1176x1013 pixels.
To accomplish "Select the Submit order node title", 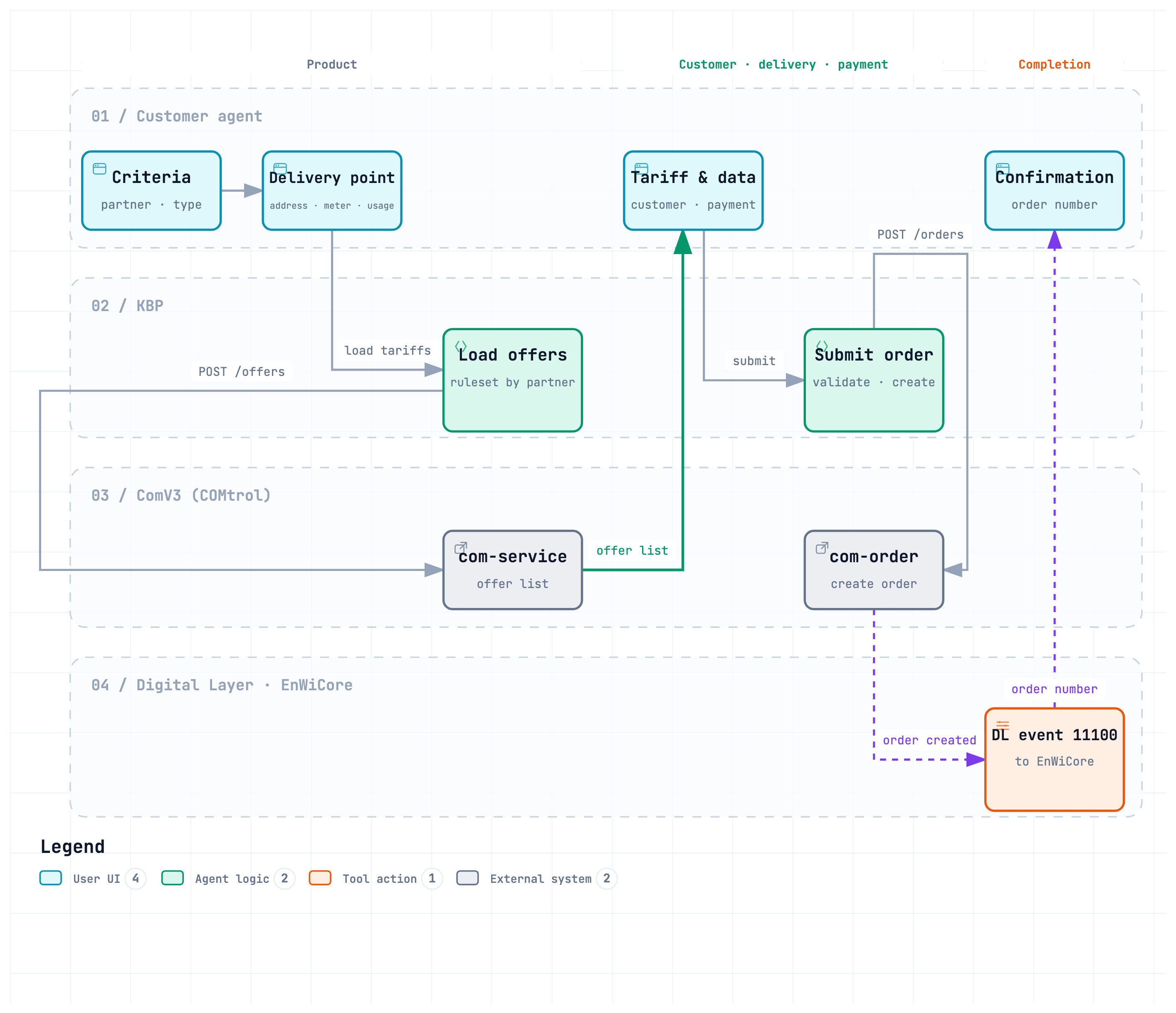I will pyautogui.click(x=874, y=355).
